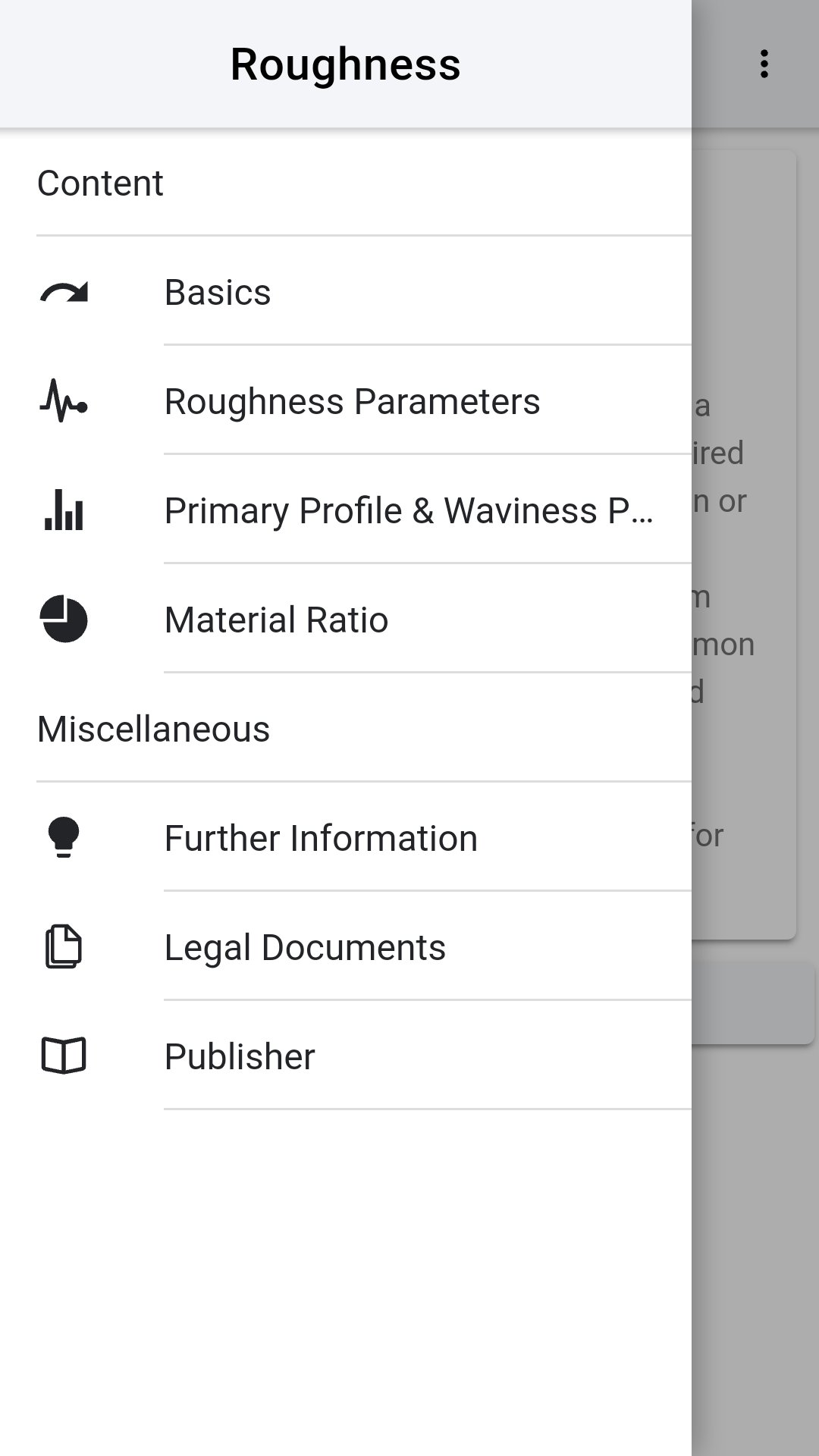Dismiss drawer by tapping dimmed text card
This screenshot has width=819, height=1456.
[x=743, y=546]
